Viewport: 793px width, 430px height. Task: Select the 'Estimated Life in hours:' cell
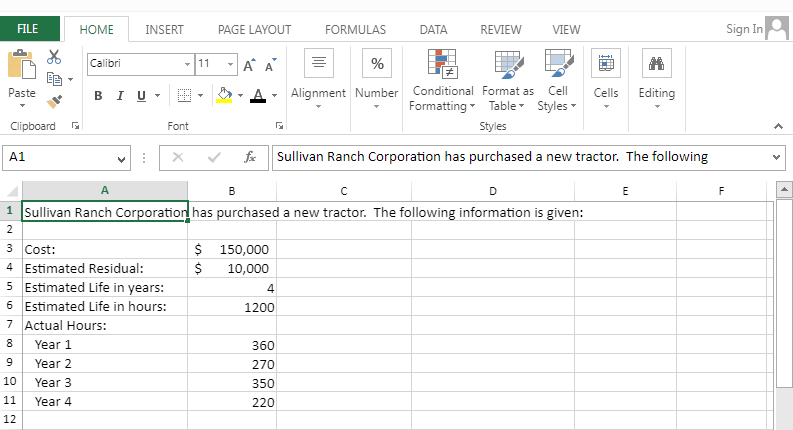coord(105,307)
